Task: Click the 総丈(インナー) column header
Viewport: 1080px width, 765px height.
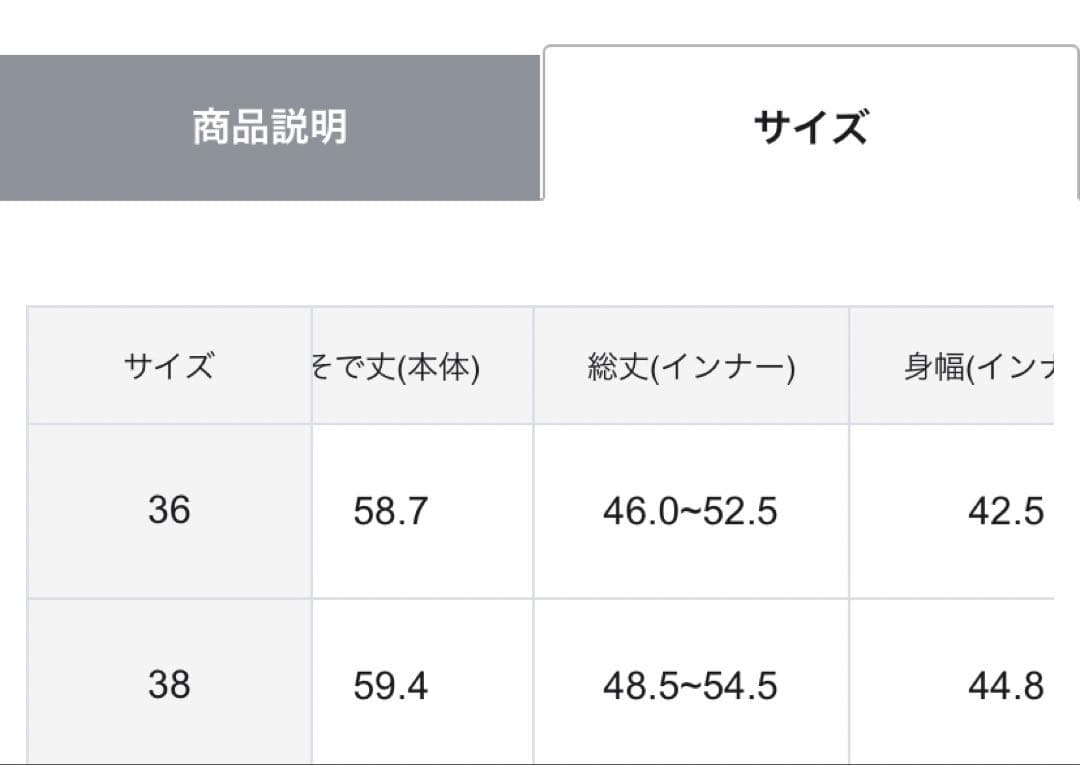Action: click(x=691, y=368)
